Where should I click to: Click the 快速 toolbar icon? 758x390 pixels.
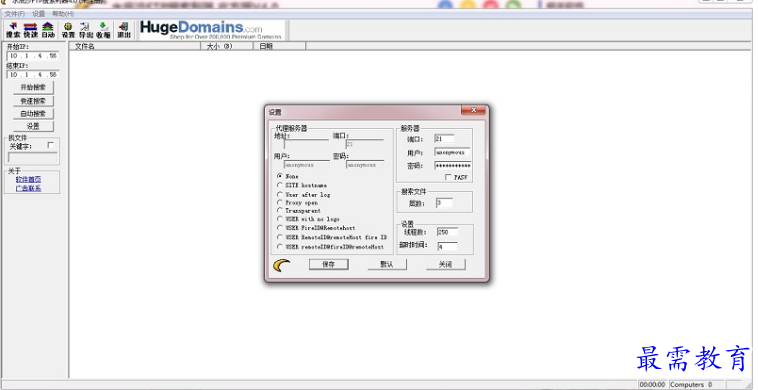tap(30, 30)
